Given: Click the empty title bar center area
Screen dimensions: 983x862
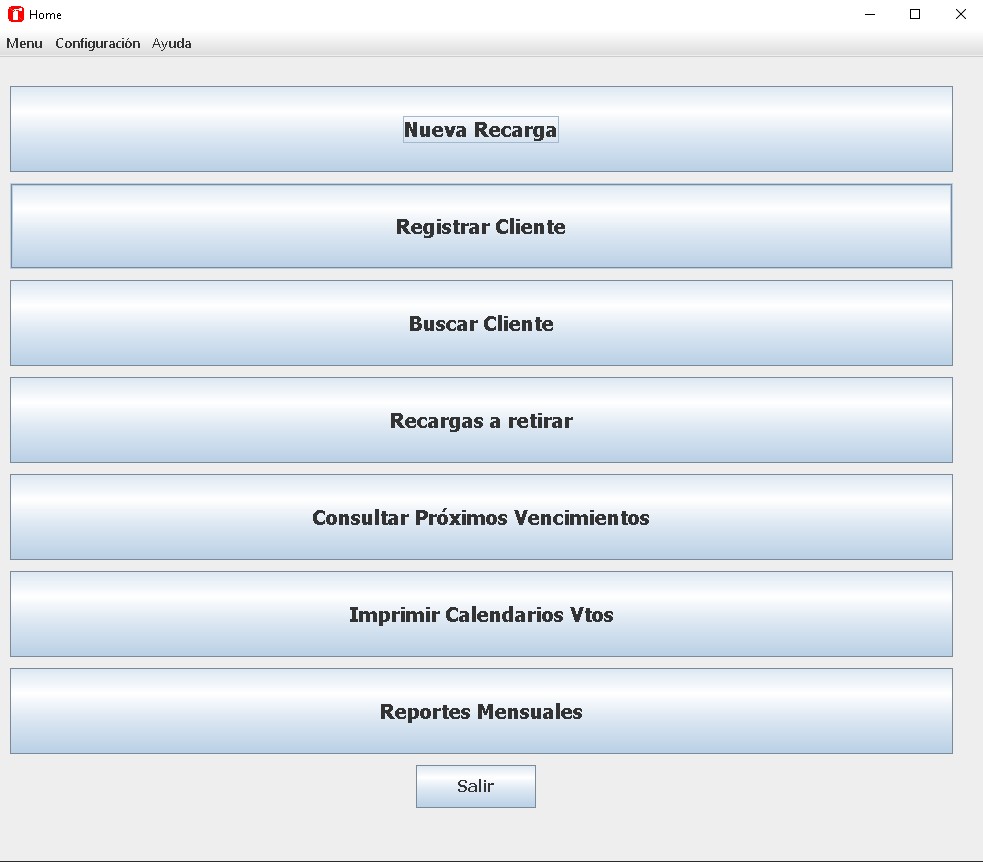Looking at the screenshot, I should pos(450,15).
